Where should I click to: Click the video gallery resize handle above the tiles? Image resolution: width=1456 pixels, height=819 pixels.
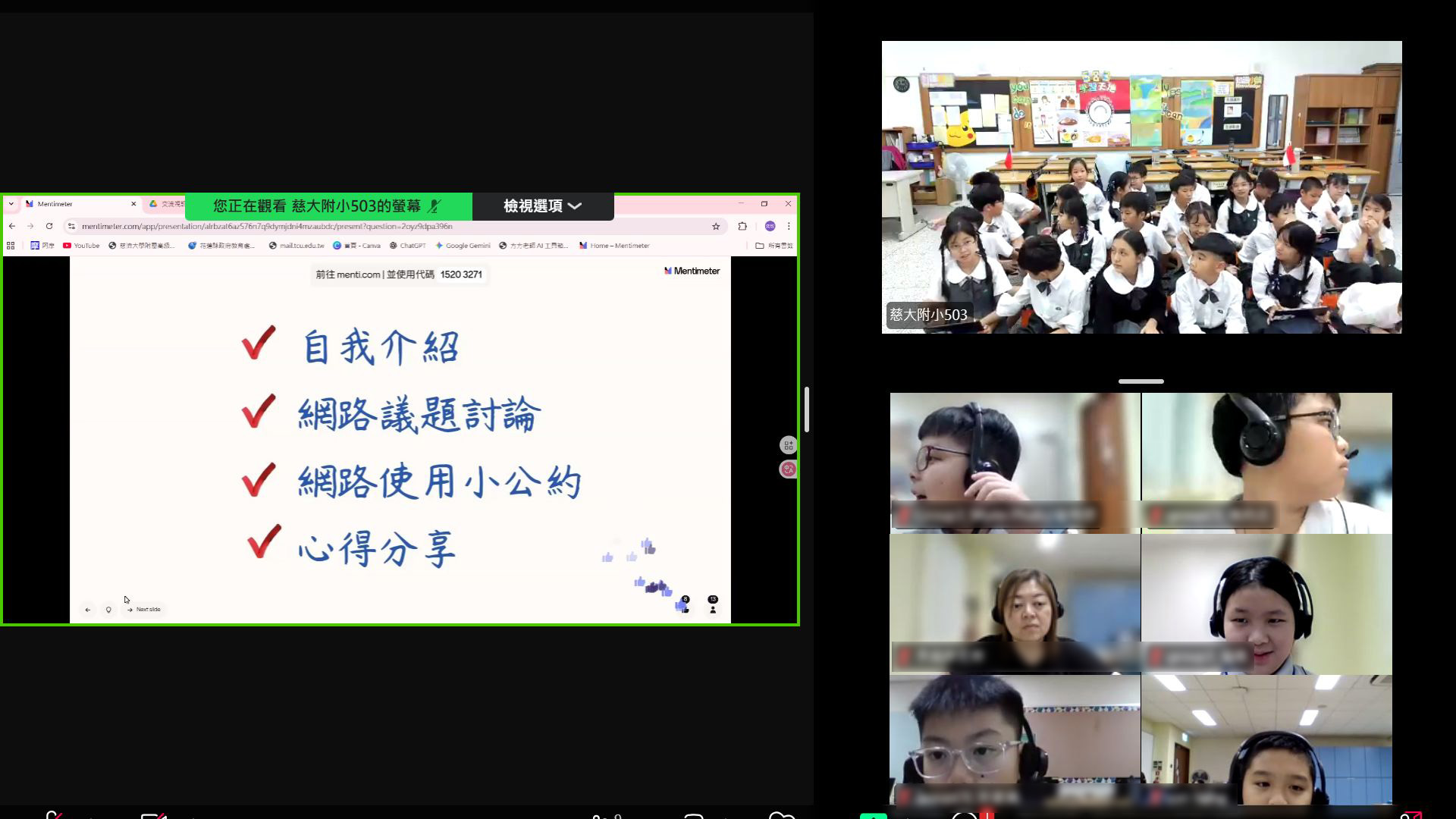tap(1141, 381)
